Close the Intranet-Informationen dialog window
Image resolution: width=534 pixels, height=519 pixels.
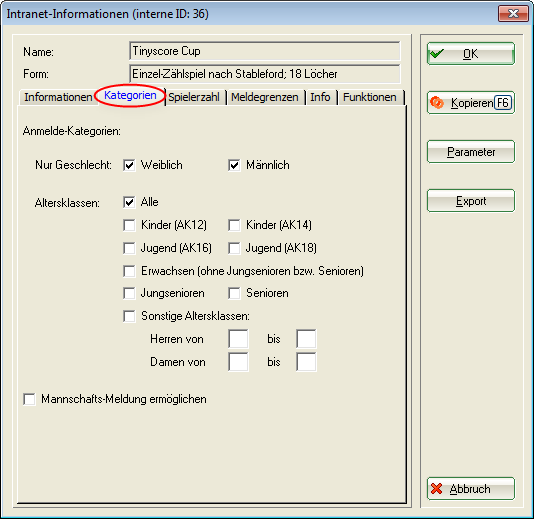tap(513, 14)
